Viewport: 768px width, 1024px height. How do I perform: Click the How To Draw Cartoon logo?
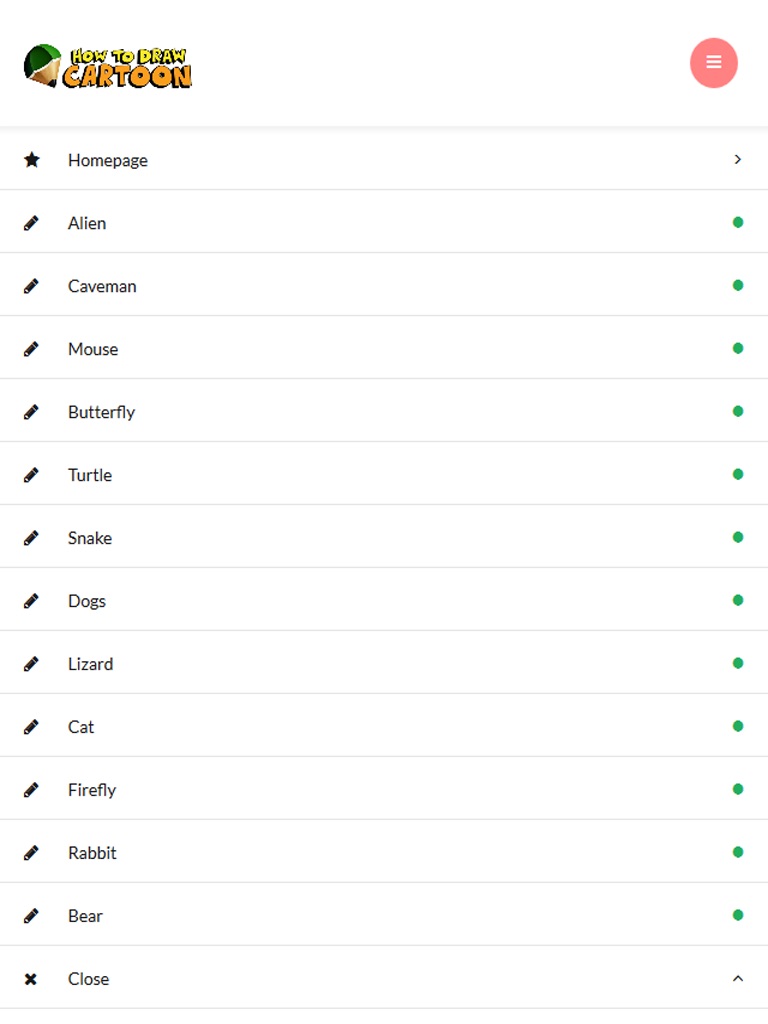pyautogui.click(x=108, y=66)
